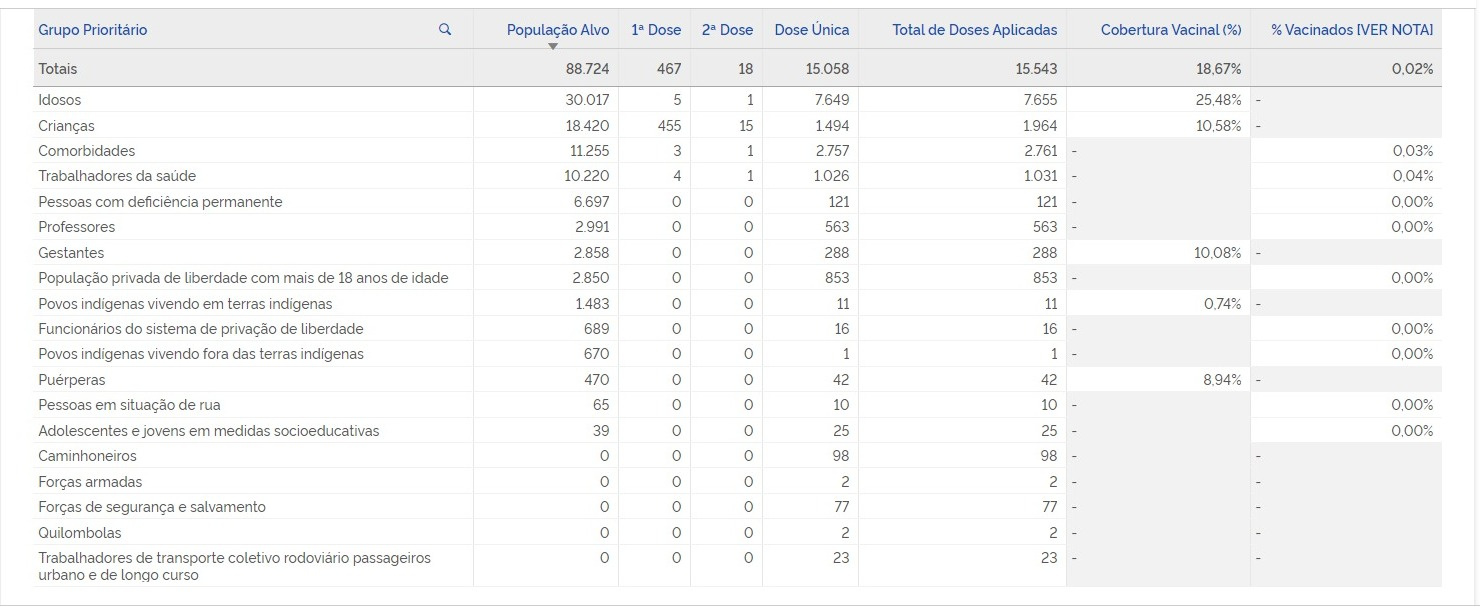The height and width of the screenshot is (607, 1480).
Task: Click the Total de Doses Aplicadas header
Action: (x=974, y=30)
